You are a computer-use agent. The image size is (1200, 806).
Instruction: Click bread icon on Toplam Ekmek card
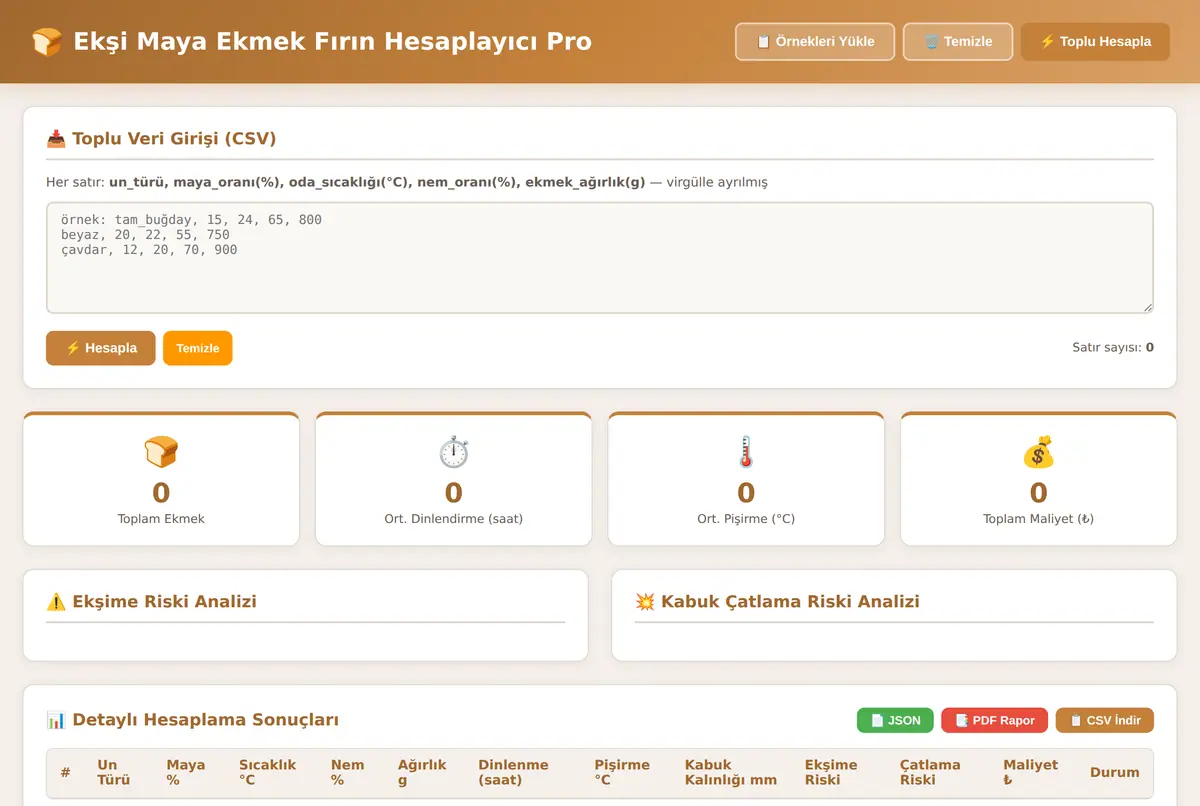coord(161,452)
